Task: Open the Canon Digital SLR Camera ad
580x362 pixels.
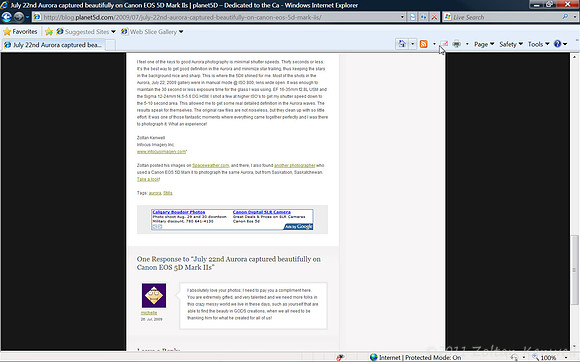Action: pos(262,212)
